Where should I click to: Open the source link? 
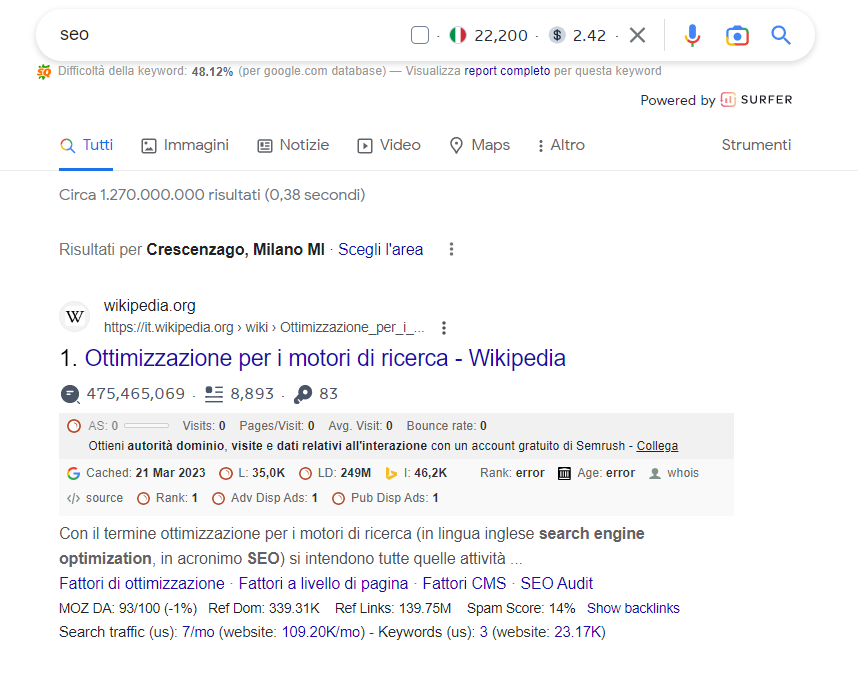pos(105,498)
